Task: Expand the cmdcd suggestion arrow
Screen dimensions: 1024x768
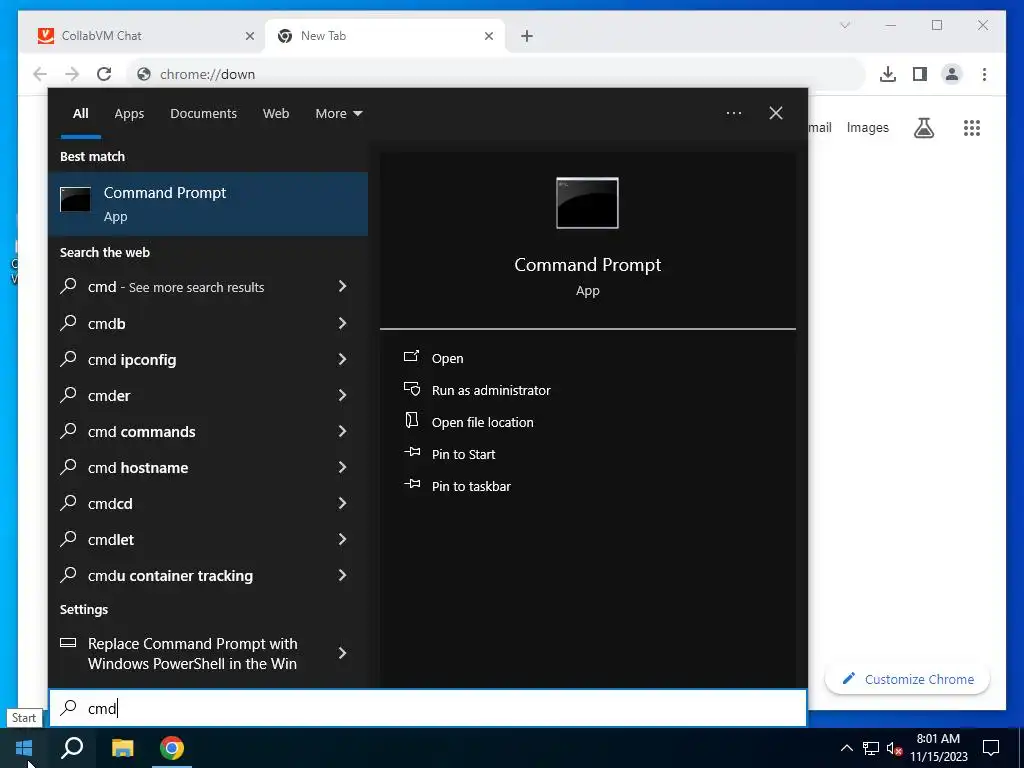Action: [342, 503]
